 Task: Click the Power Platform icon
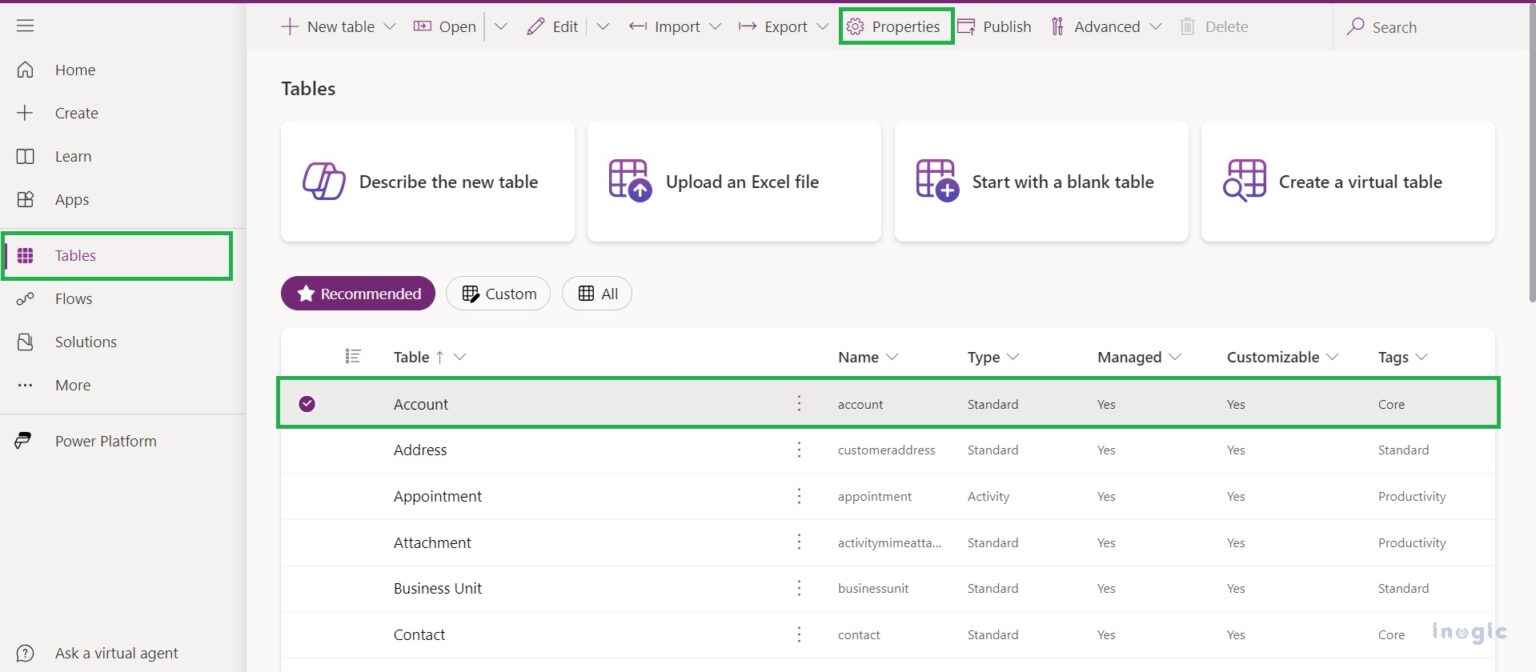[x=24, y=441]
